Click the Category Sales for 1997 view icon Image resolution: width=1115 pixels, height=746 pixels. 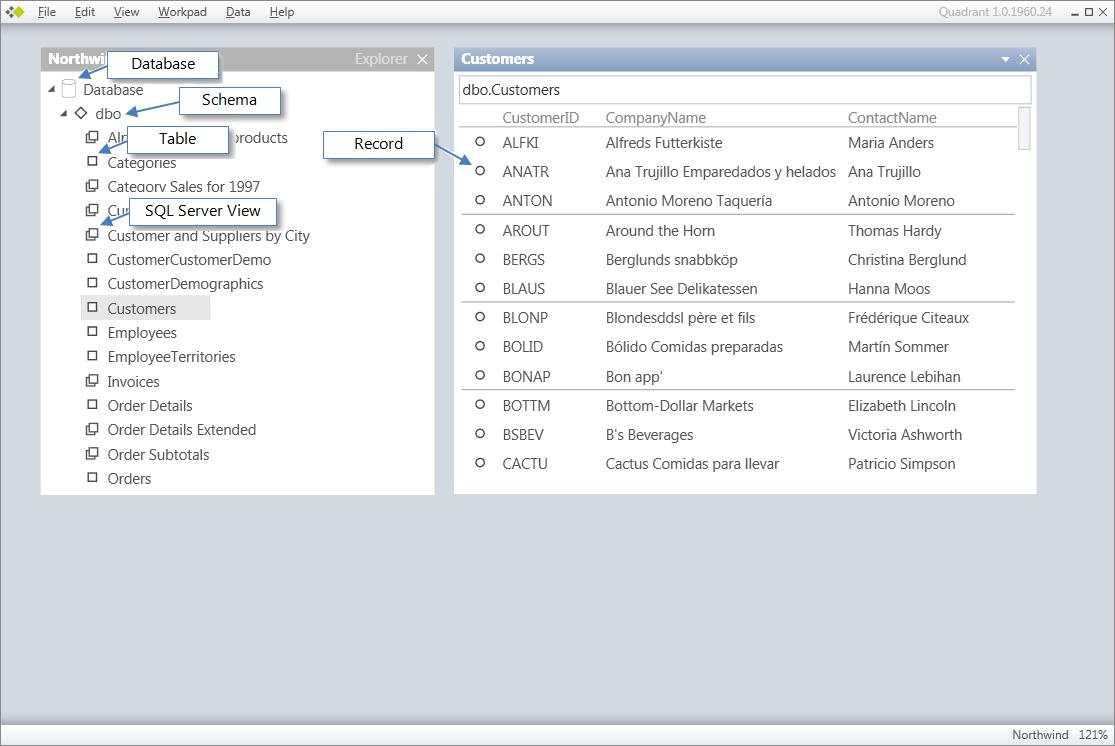92,186
